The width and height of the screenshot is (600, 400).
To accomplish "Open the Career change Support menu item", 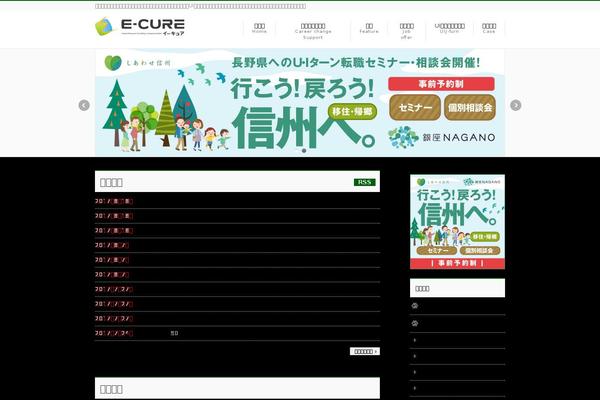I will tap(313, 31).
